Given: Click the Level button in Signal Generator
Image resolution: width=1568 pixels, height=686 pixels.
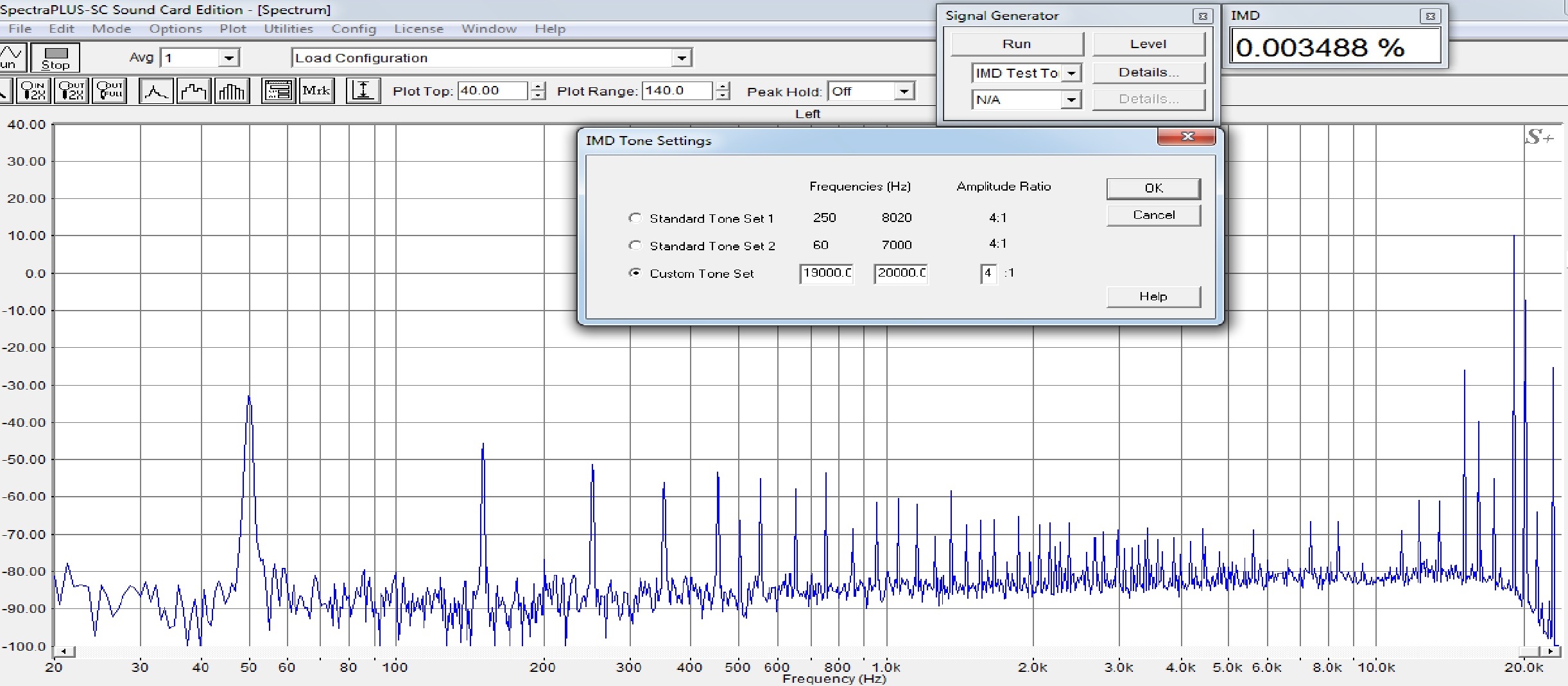Looking at the screenshot, I should [x=1148, y=44].
